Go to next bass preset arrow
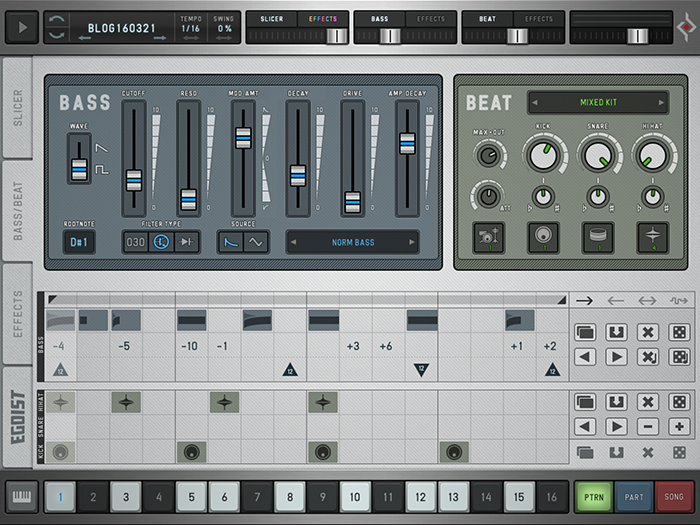This screenshot has height=525, width=700. [412, 242]
